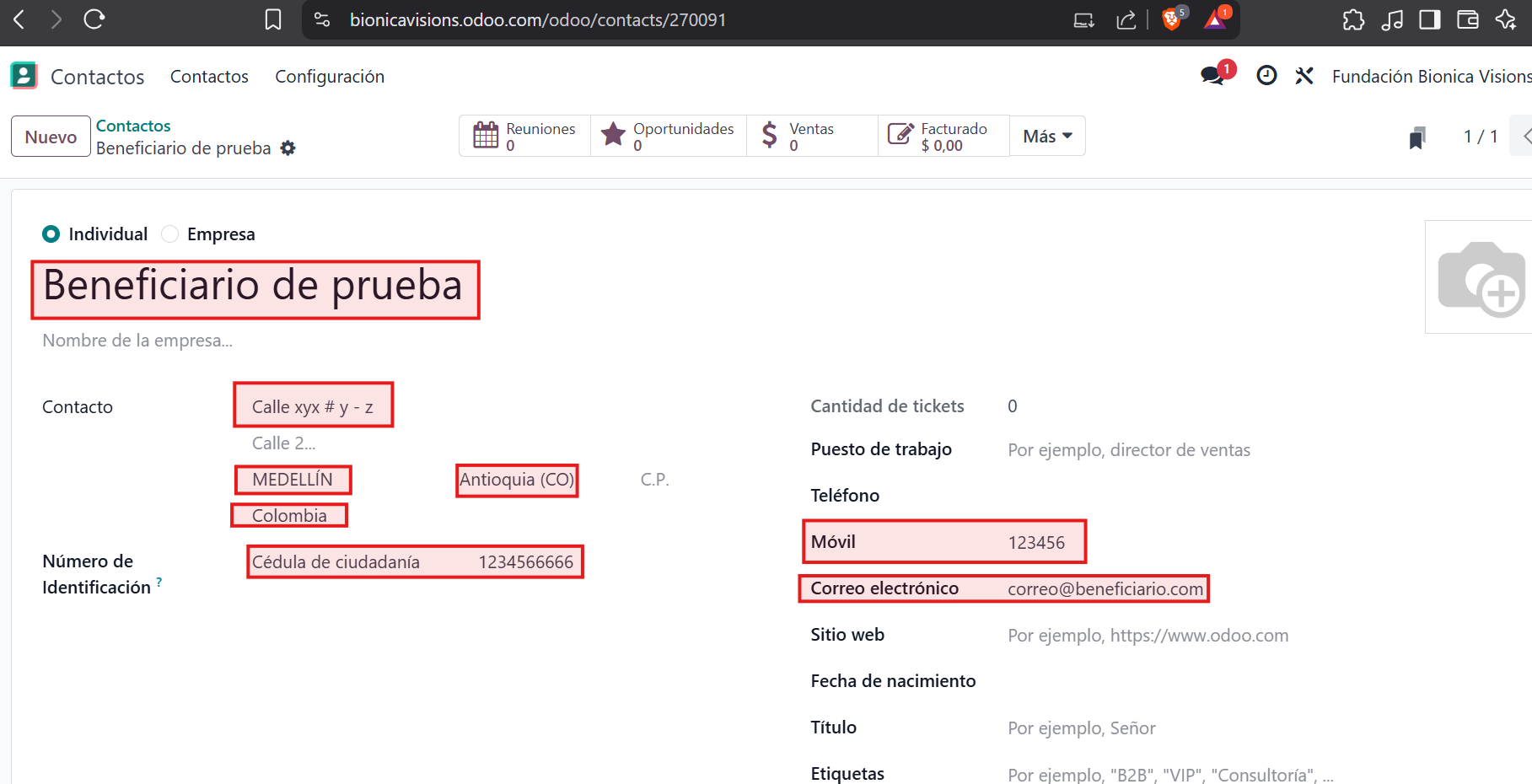The image size is (1532, 784).
Task: Open the chat messages icon
Action: 1213,76
